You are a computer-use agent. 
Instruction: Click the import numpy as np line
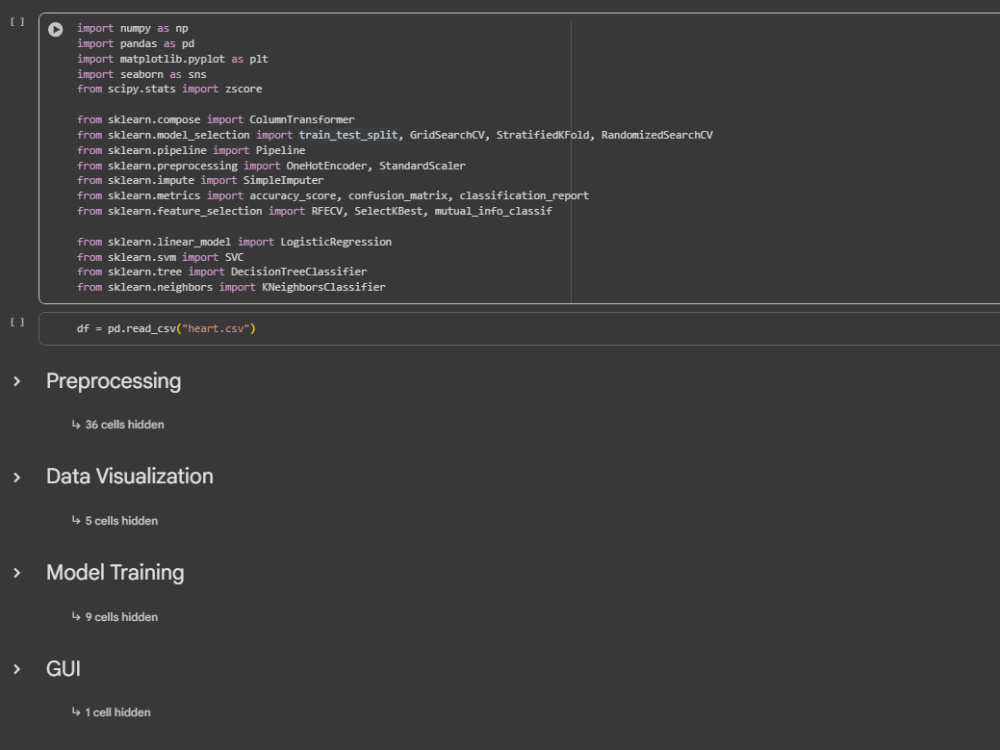click(x=133, y=28)
